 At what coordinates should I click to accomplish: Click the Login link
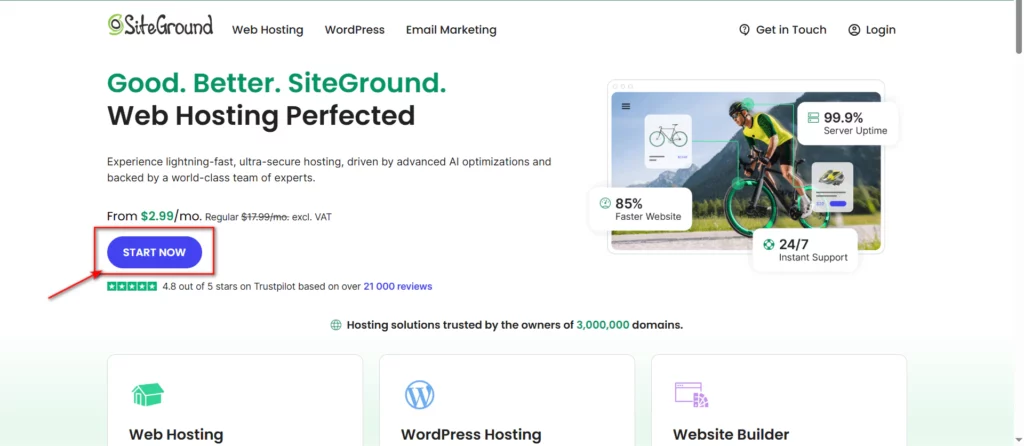(872, 30)
